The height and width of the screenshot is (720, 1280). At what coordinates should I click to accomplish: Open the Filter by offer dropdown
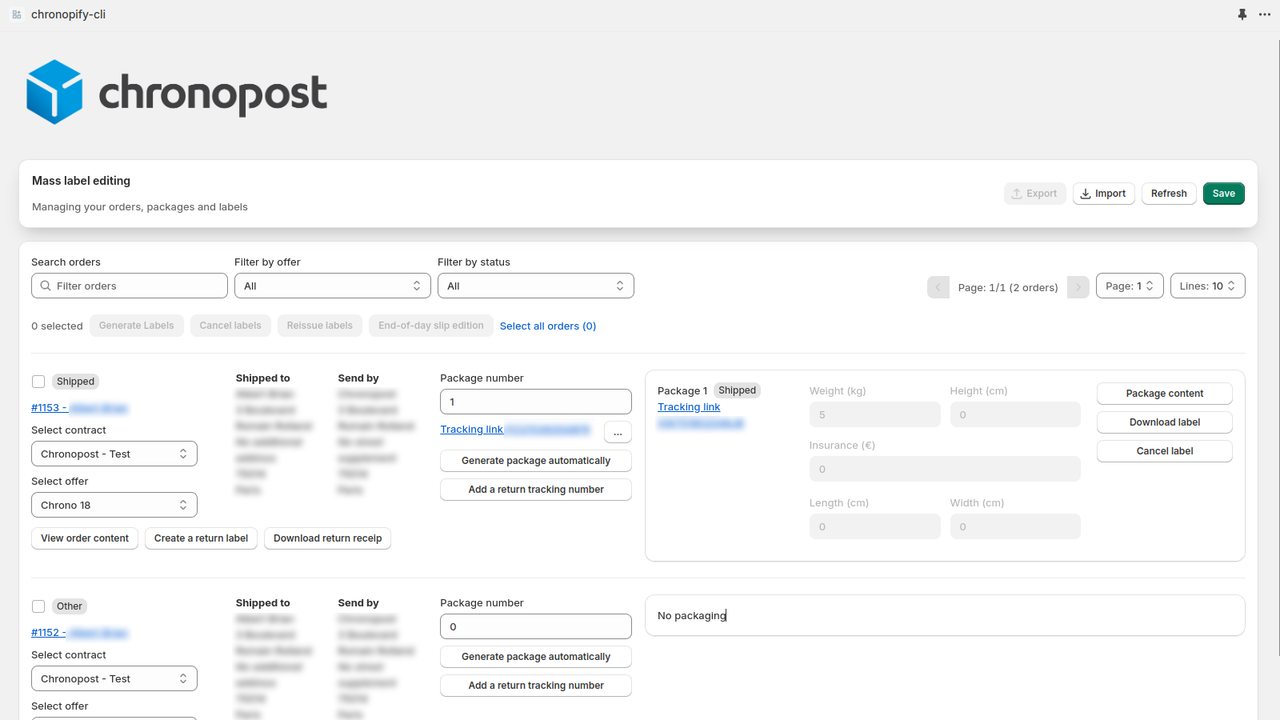332,285
